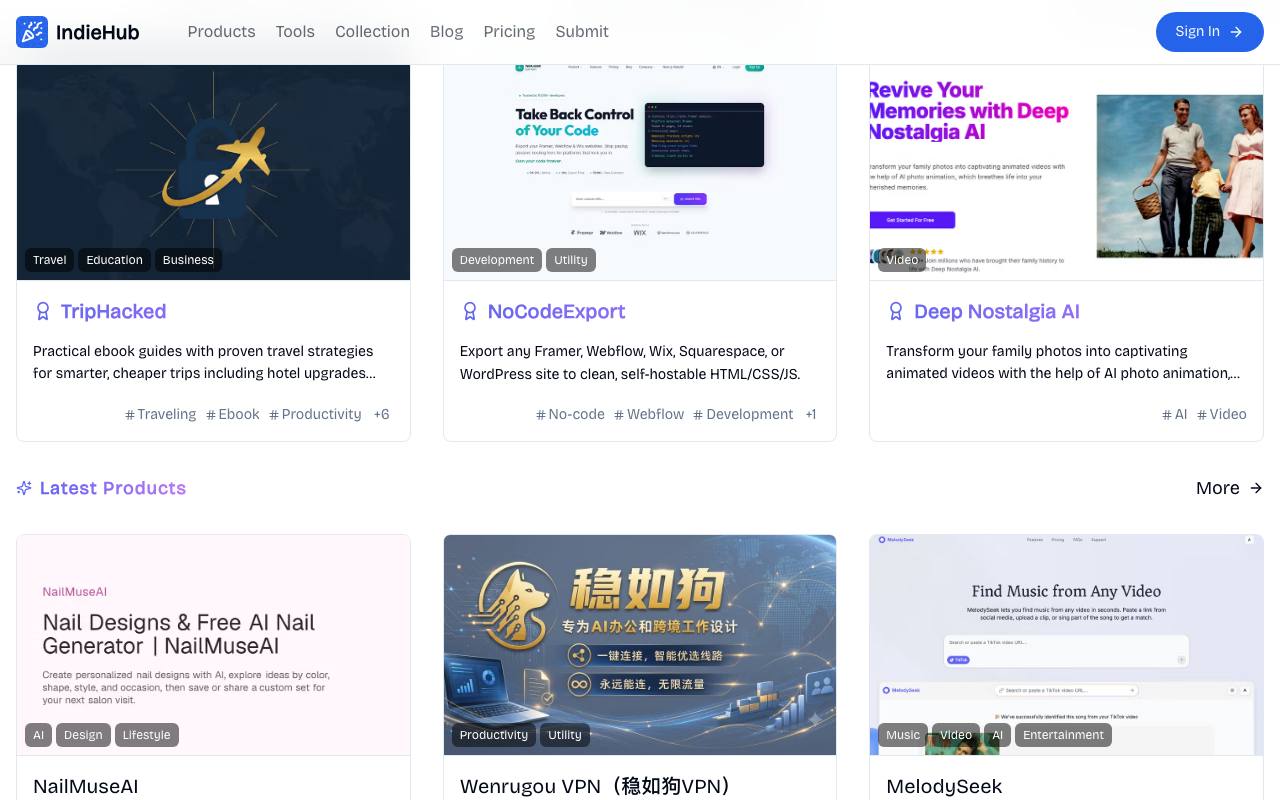1280x800 pixels.
Task: Click the #Webflow tag
Action: (x=649, y=414)
